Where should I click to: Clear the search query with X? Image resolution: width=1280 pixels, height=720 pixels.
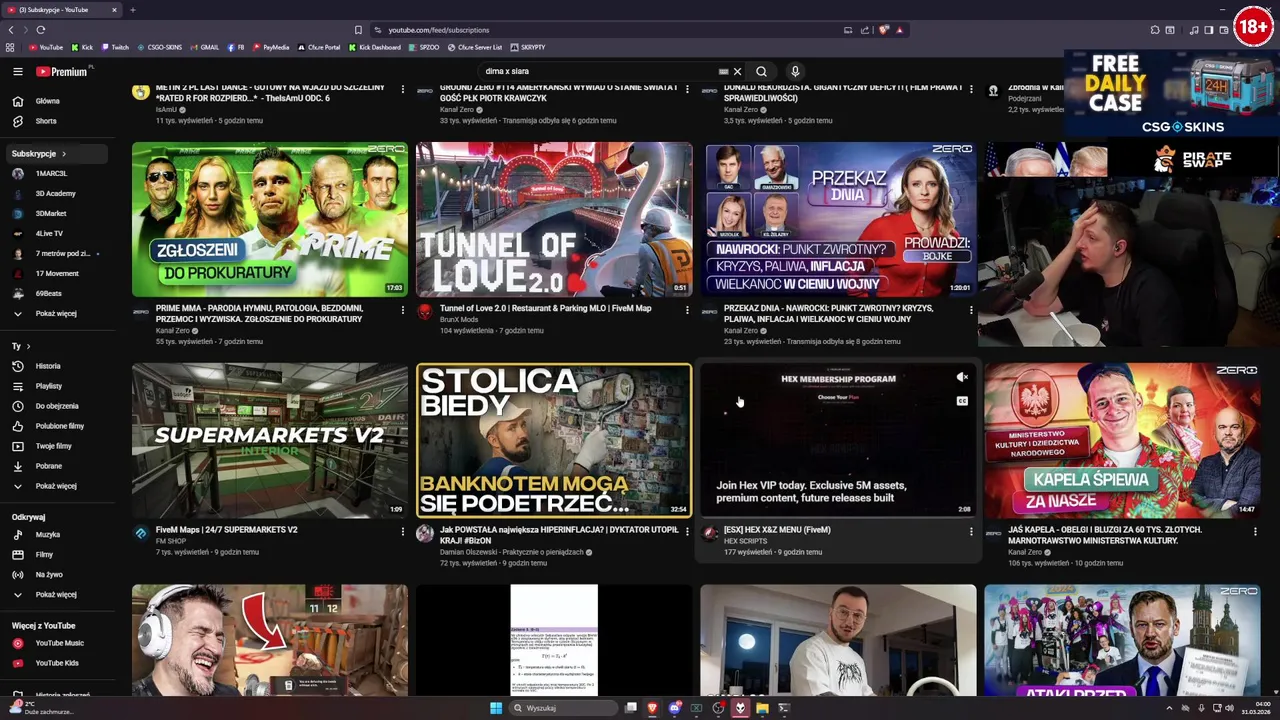[x=737, y=71]
